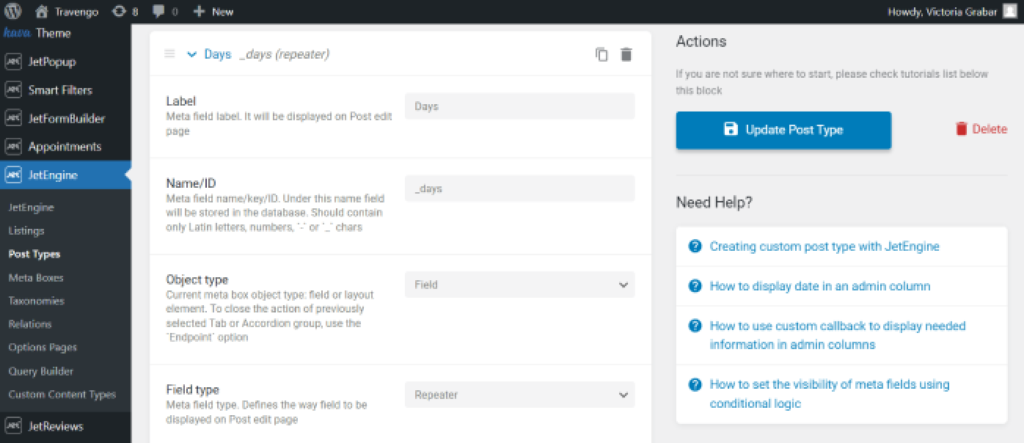Click the red Delete trash icon

click(x=961, y=129)
